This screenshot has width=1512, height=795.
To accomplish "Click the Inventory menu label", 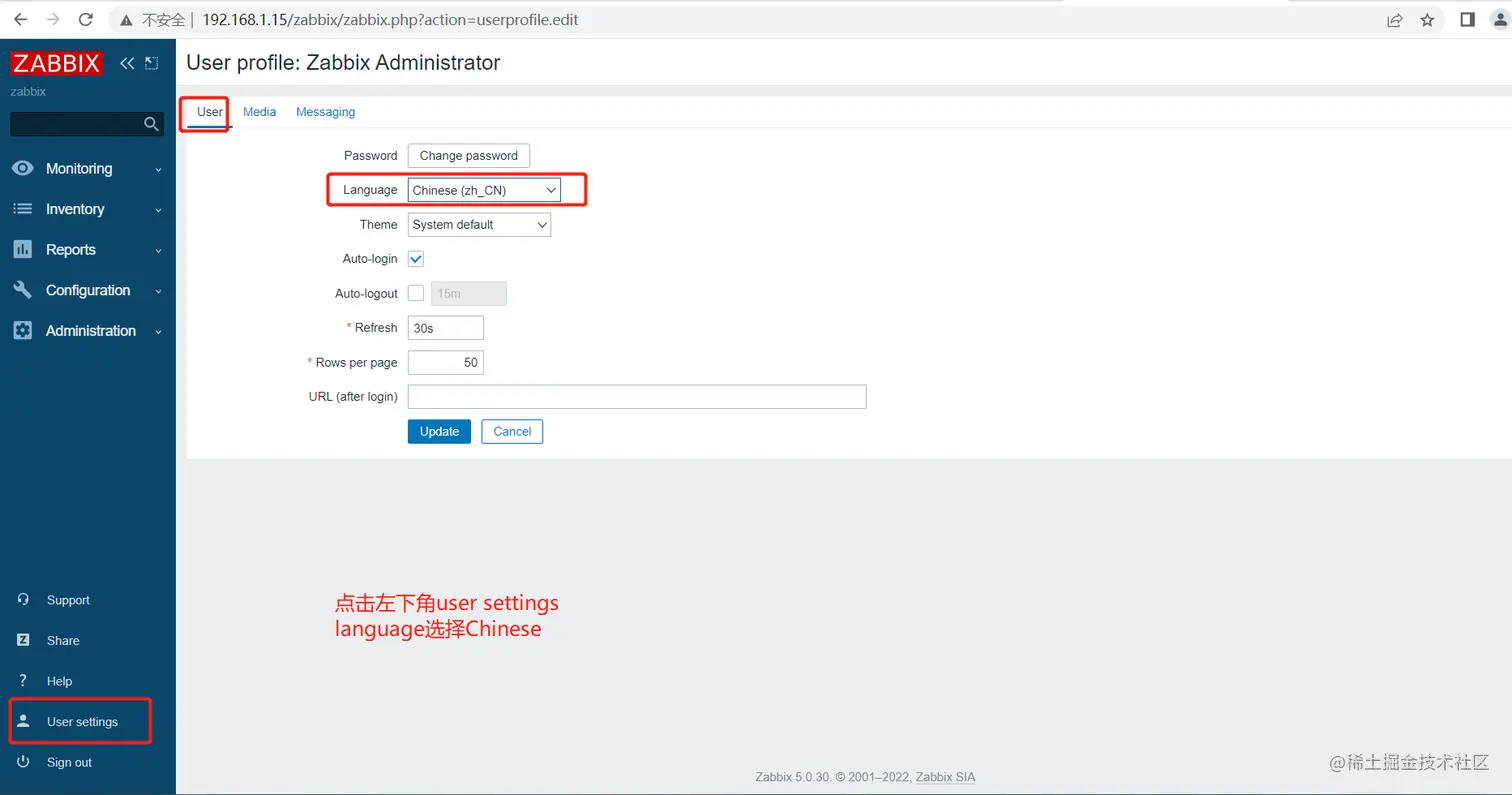I will (x=75, y=209).
